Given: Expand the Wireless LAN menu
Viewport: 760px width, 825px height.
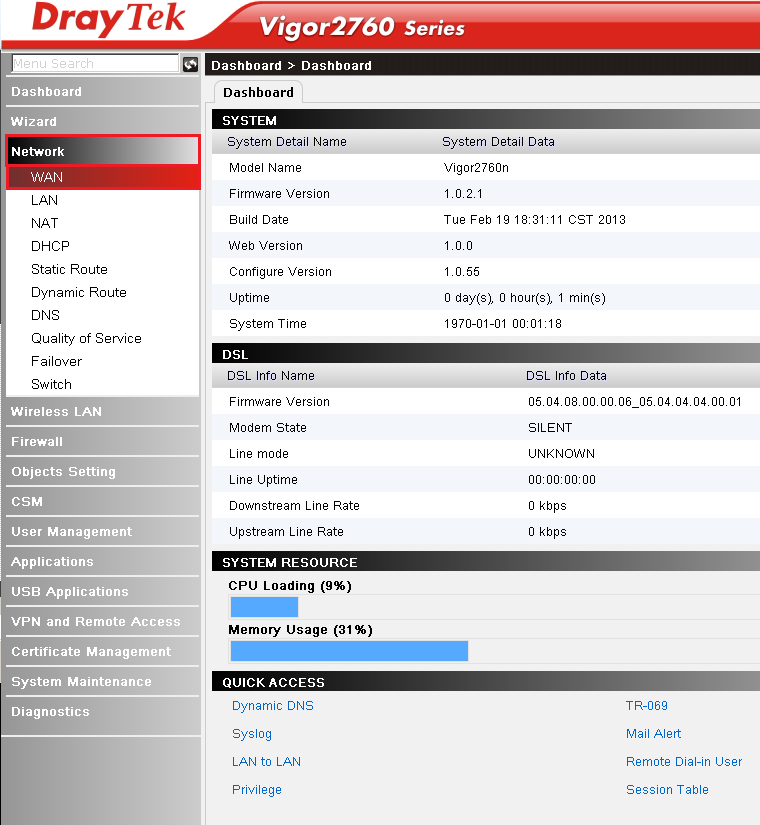Looking at the screenshot, I should coord(56,411).
